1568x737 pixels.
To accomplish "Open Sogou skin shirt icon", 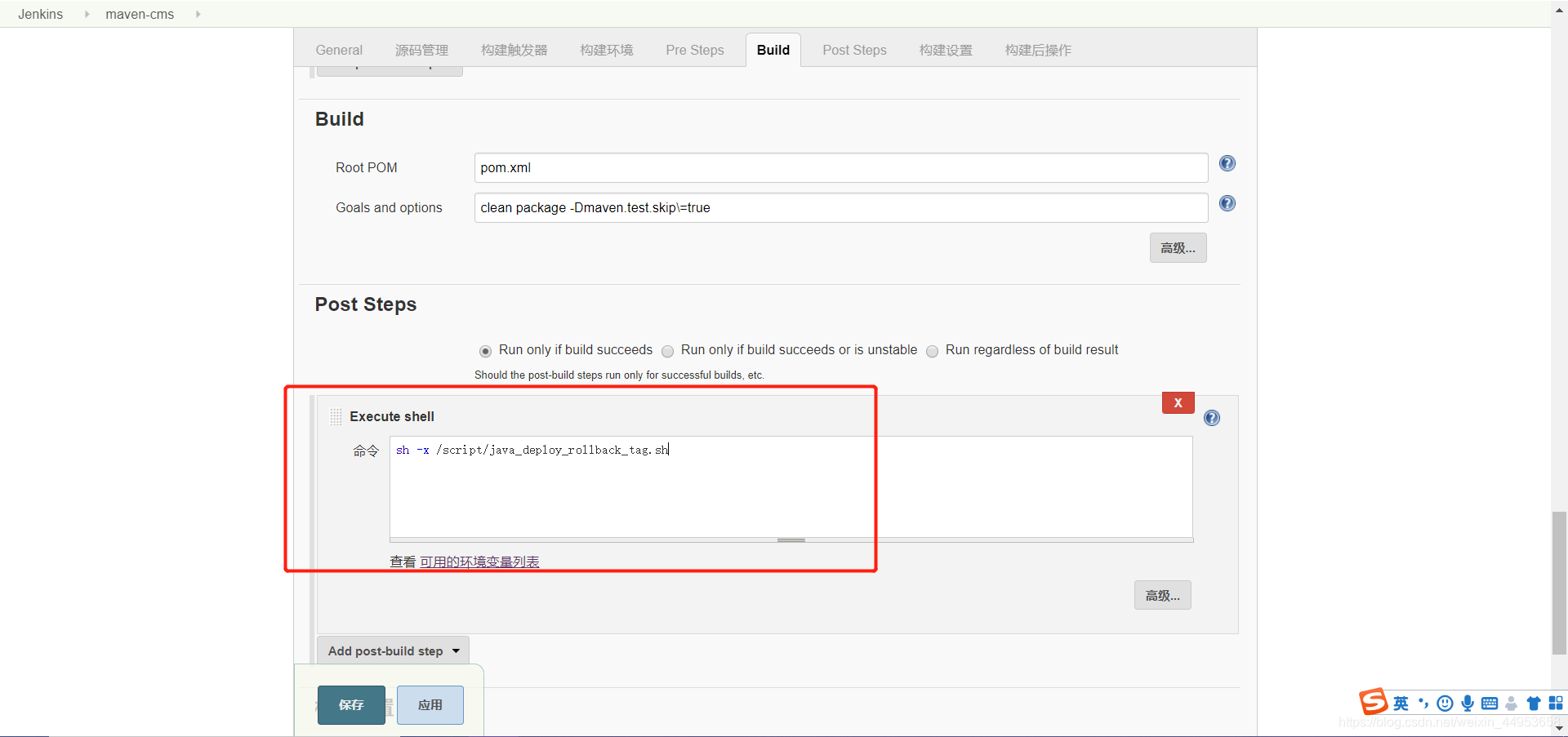I will (1534, 704).
